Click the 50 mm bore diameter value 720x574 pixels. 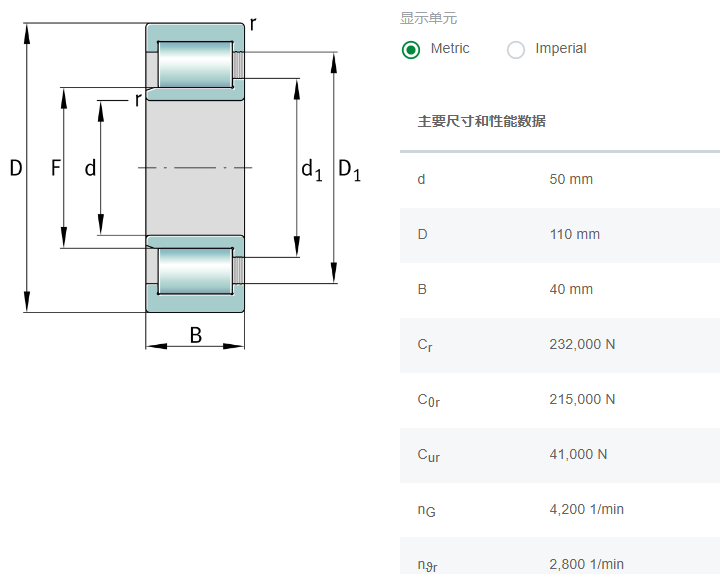571,179
